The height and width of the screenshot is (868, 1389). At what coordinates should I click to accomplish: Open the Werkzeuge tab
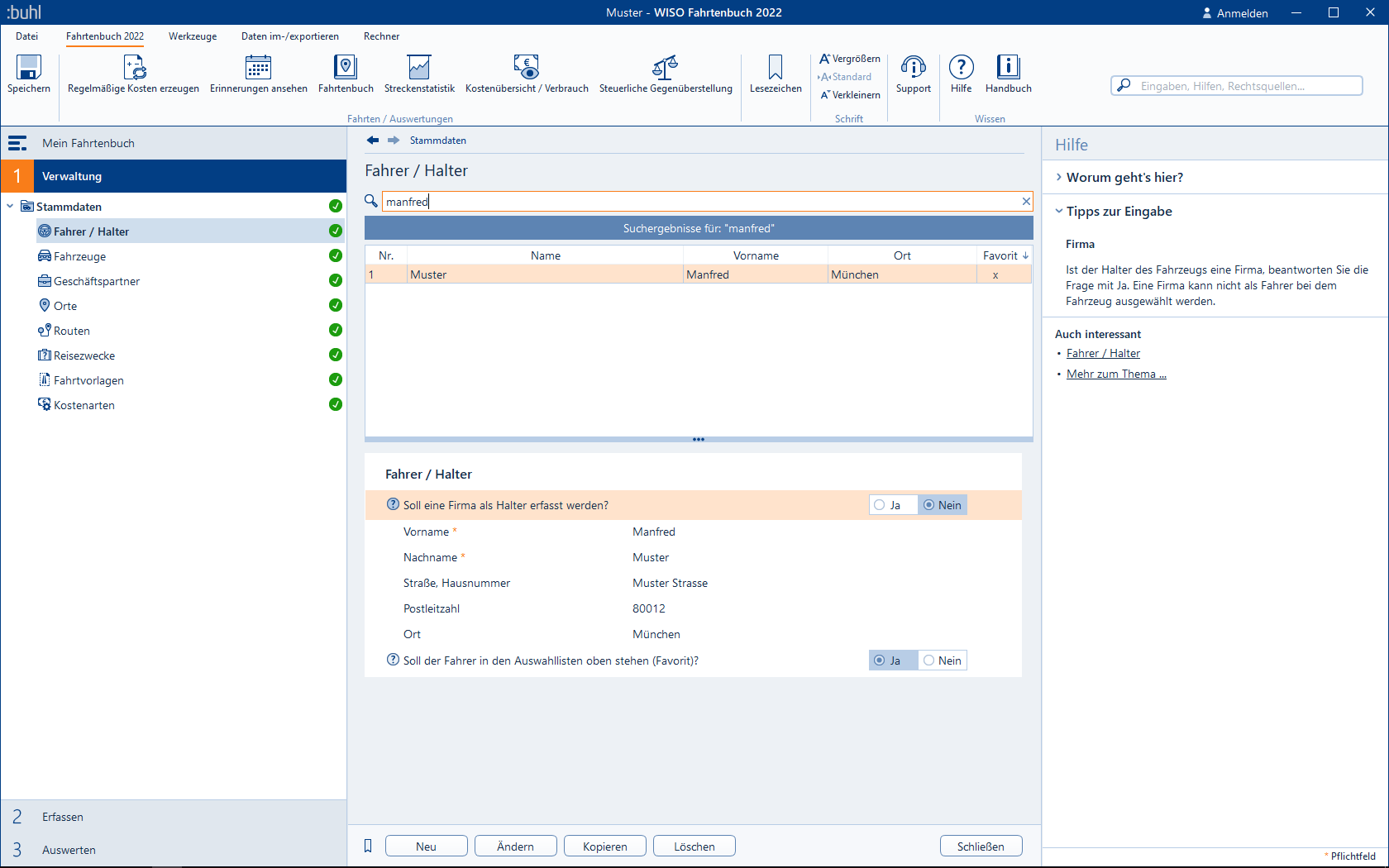pos(193,36)
